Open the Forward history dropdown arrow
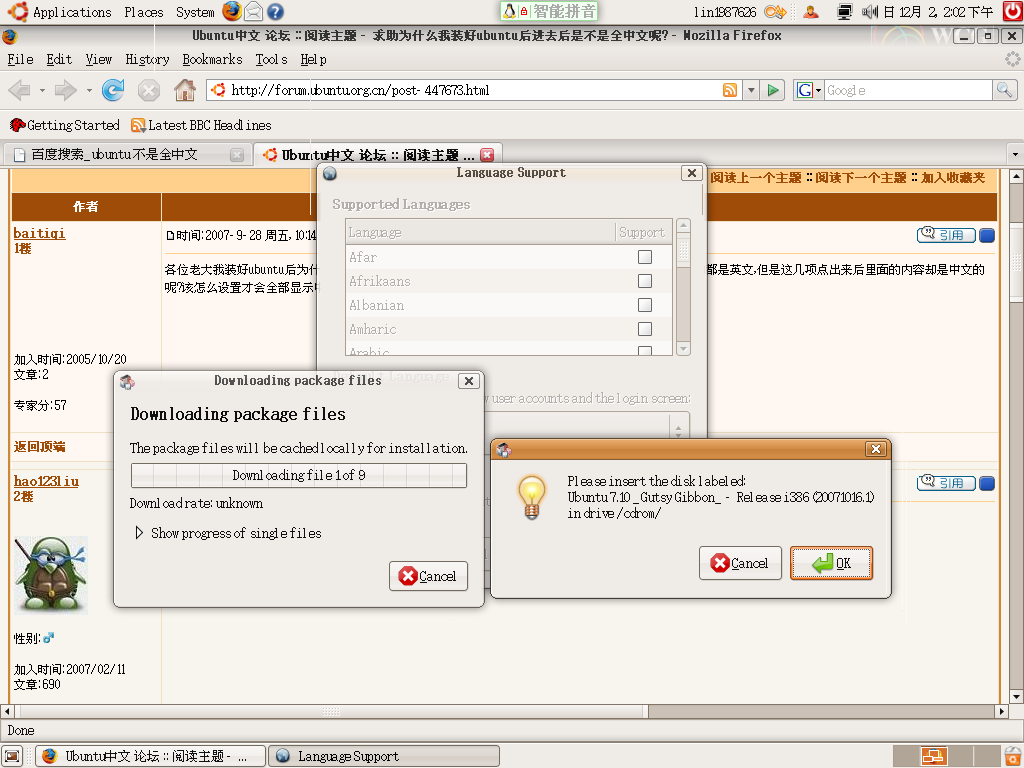The image size is (1024, 768). [89, 90]
